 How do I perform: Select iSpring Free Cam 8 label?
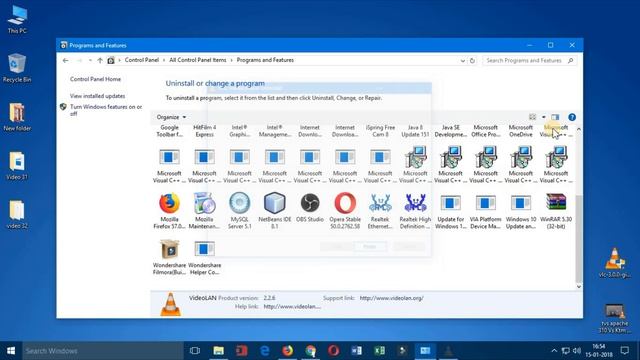coord(380,131)
